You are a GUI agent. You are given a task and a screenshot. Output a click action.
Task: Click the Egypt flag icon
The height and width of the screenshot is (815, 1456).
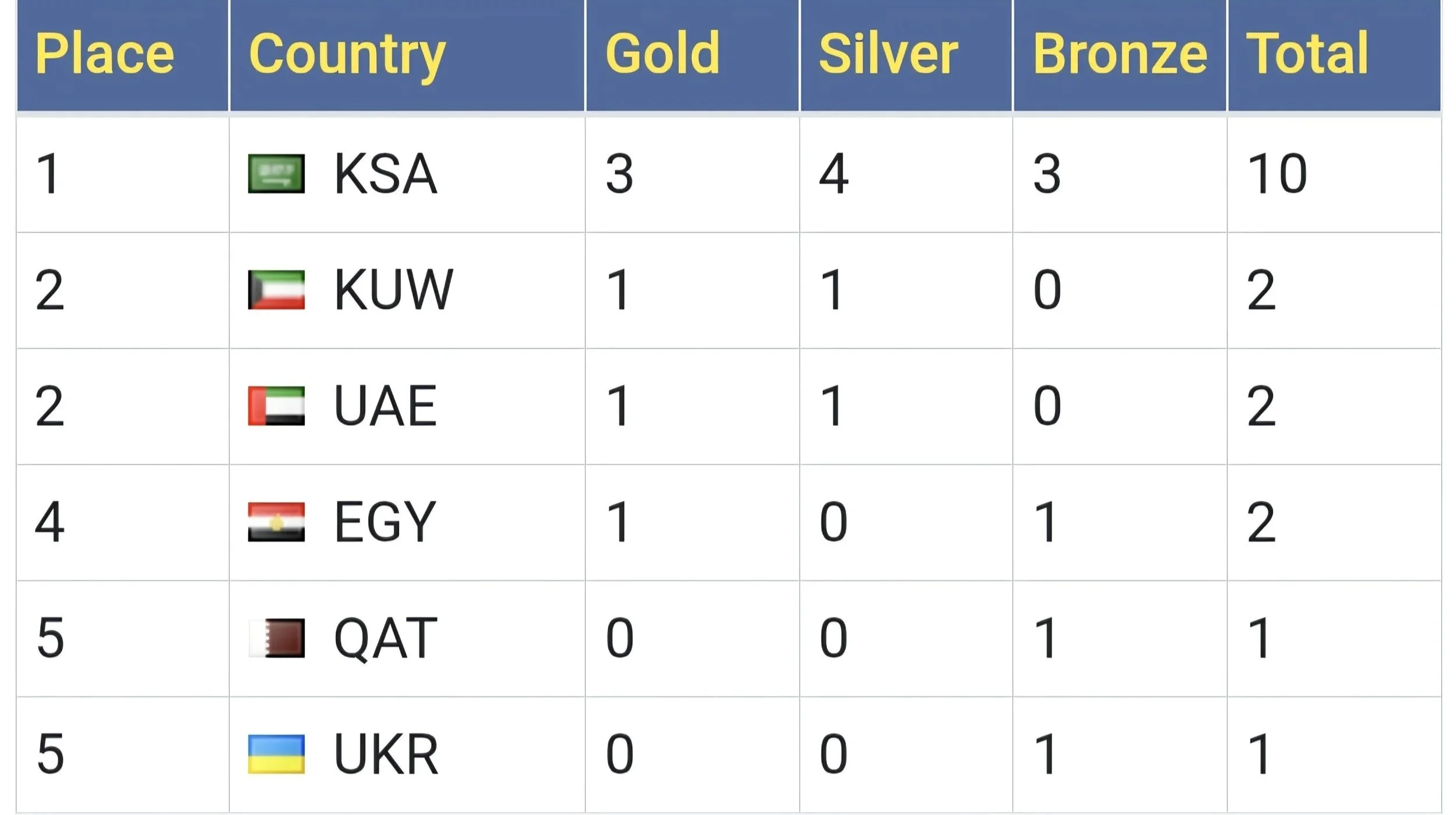[x=276, y=521]
